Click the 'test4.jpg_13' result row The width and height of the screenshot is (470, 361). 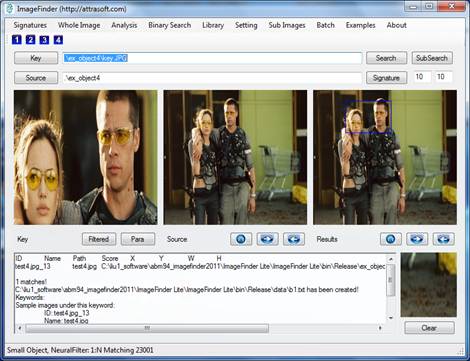pyautogui.click(x=200, y=266)
